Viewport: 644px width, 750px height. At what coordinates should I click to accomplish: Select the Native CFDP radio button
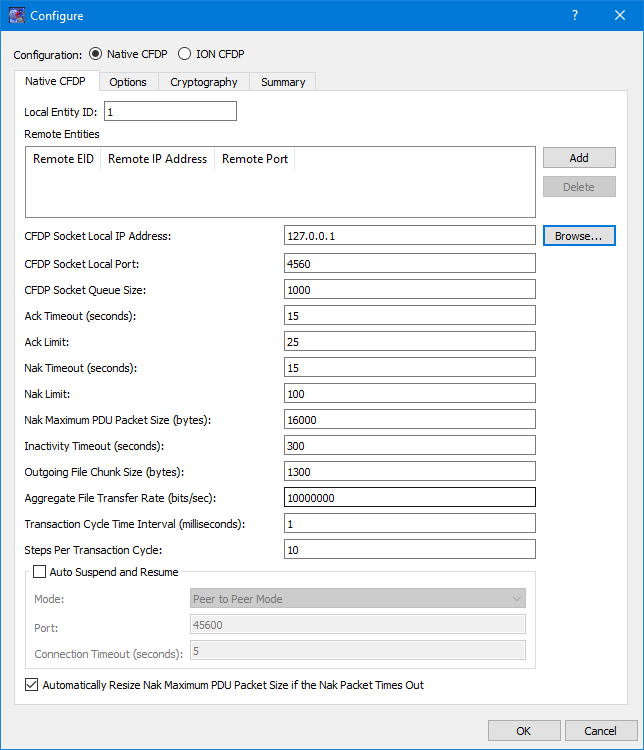click(x=96, y=54)
